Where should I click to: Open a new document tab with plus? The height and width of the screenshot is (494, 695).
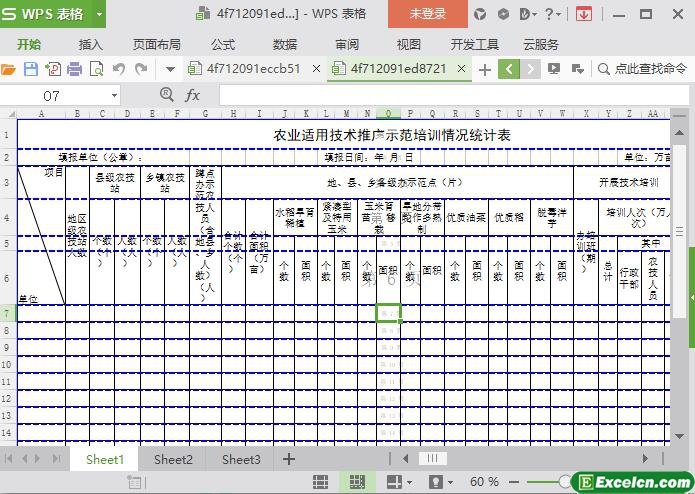(485, 69)
